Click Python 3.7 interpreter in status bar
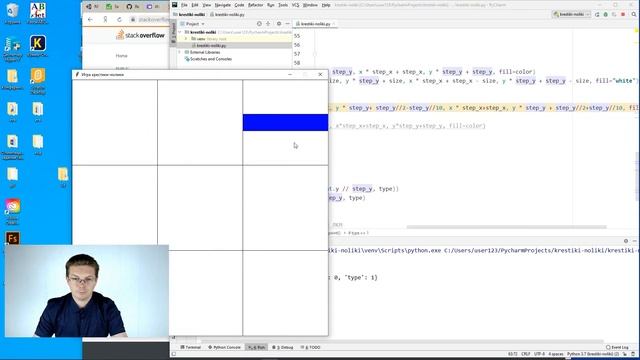 click(x=593, y=354)
